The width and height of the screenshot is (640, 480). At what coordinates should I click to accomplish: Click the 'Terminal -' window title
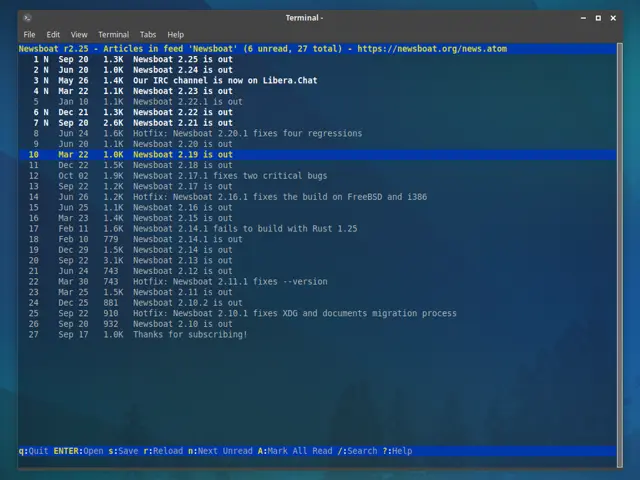point(304,18)
